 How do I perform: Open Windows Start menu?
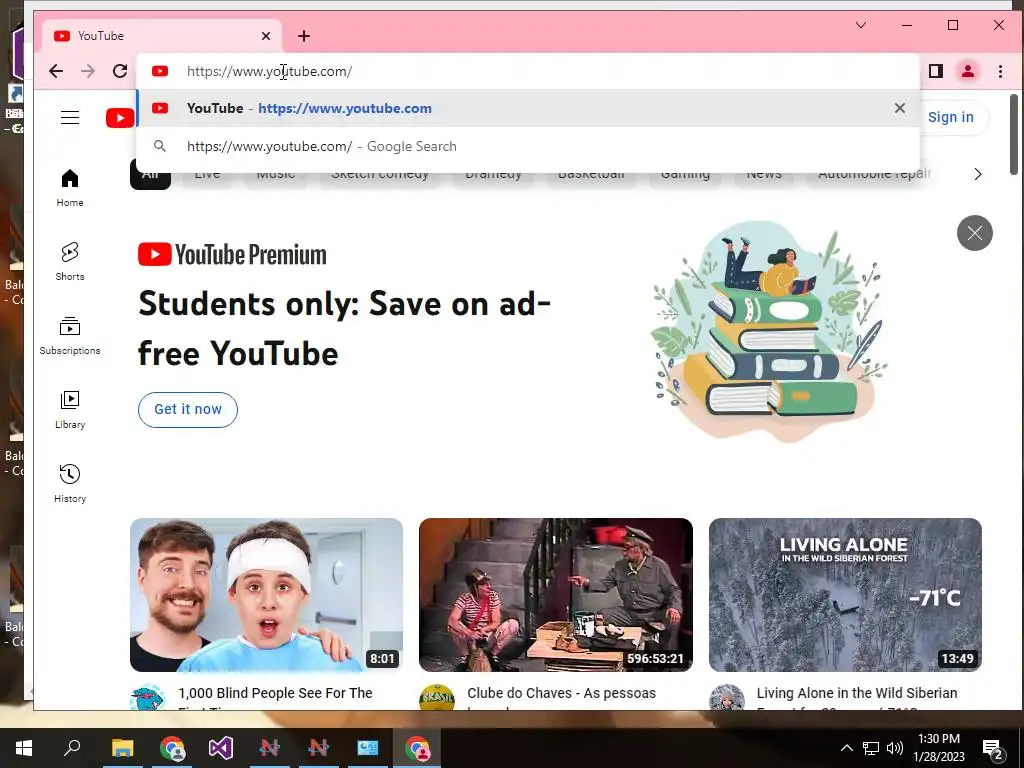tap(24, 748)
